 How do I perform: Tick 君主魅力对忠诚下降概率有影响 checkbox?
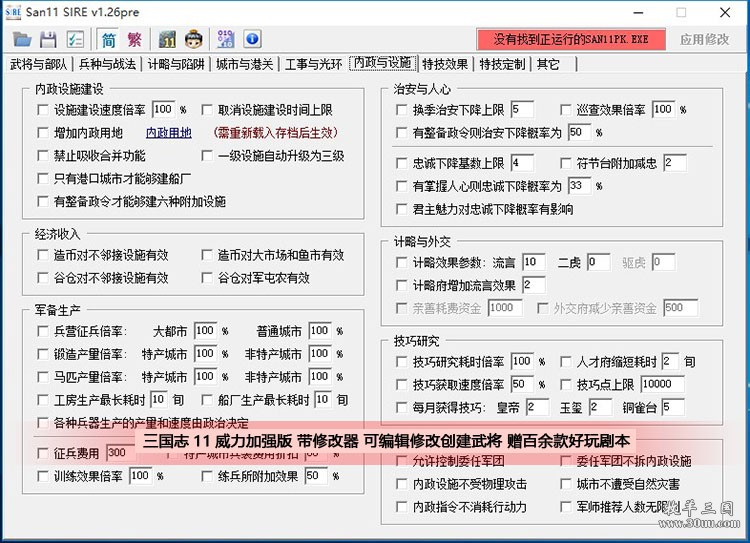coord(402,209)
